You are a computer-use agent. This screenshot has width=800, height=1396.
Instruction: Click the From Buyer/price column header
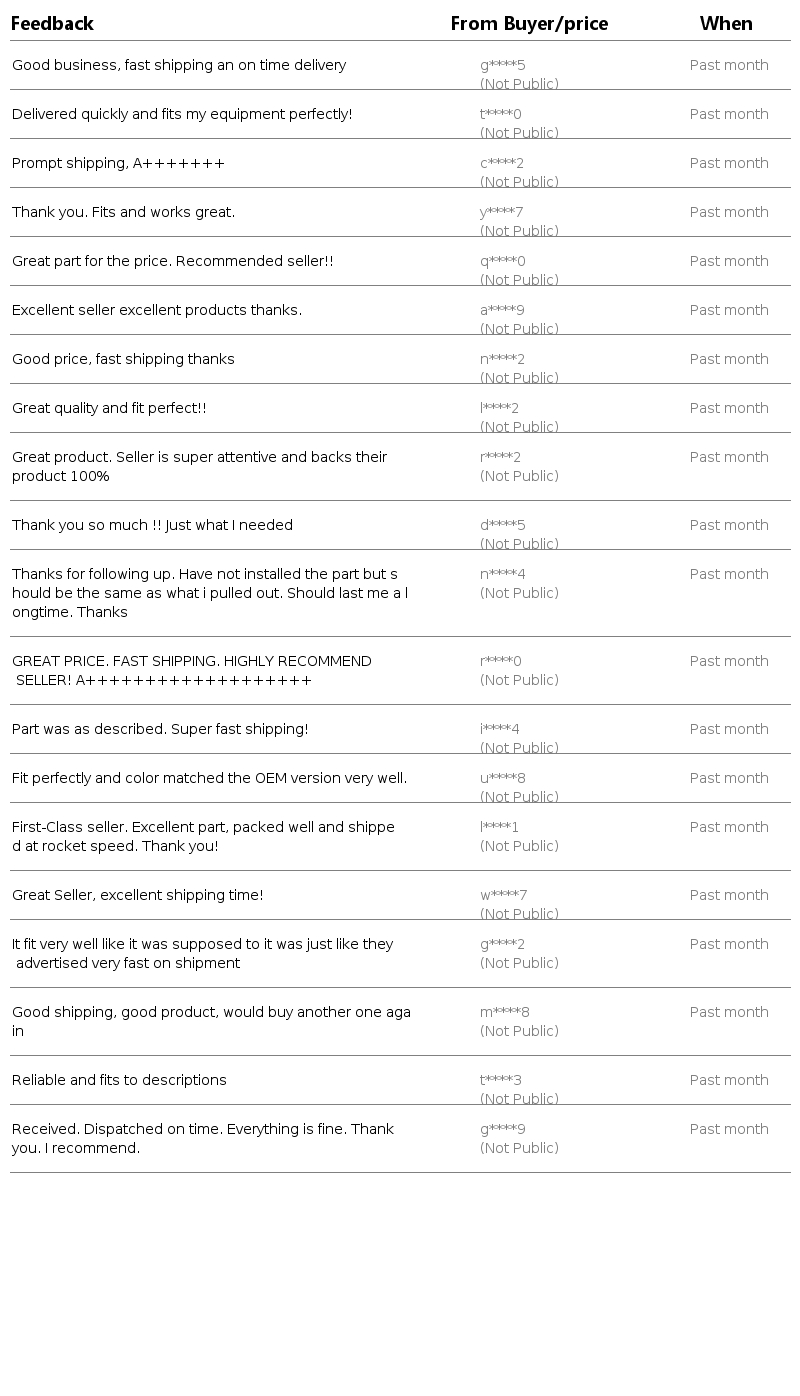pos(529,24)
